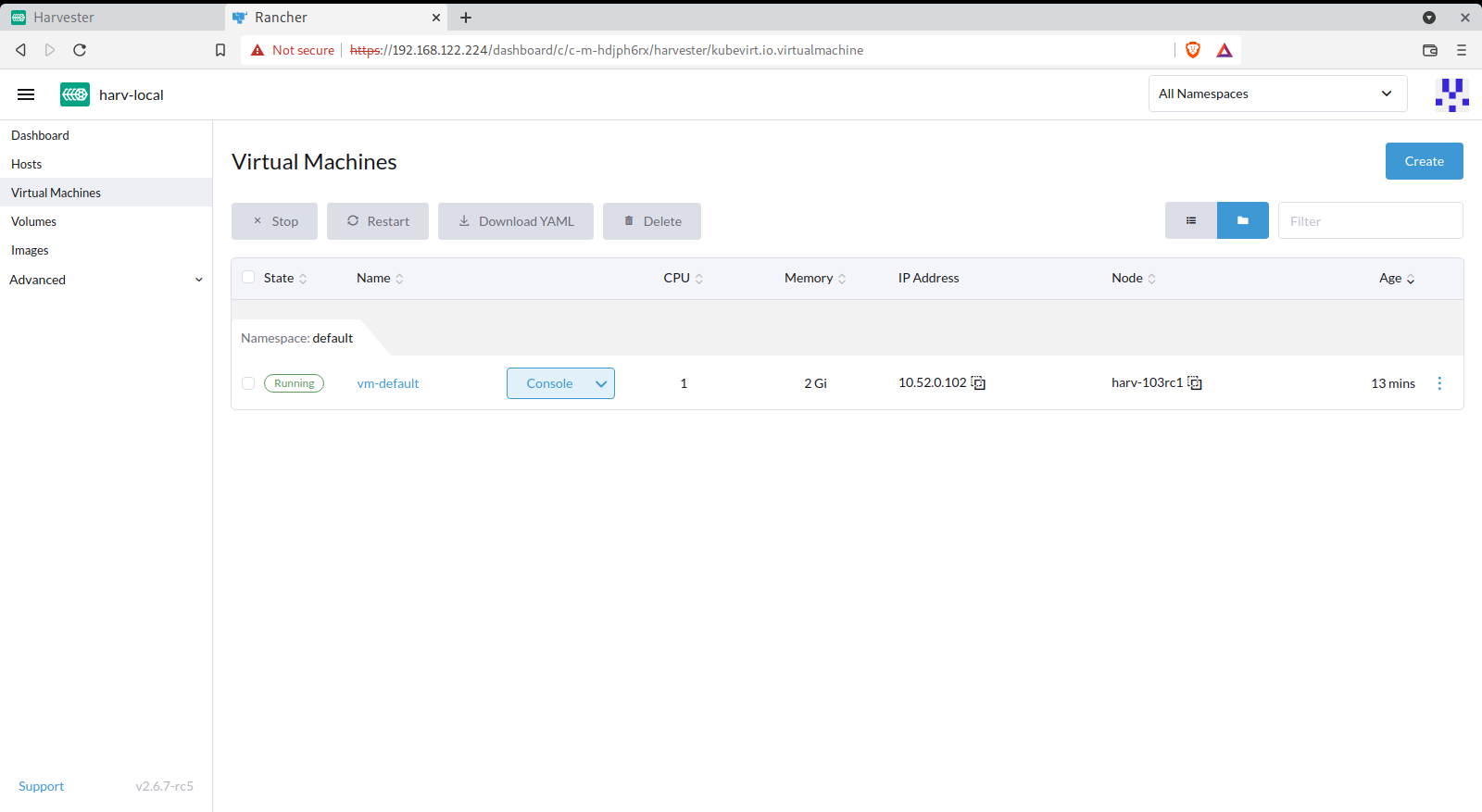The width and height of the screenshot is (1482, 812).
Task: Bookmark this page
Action: (x=220, y=50)
